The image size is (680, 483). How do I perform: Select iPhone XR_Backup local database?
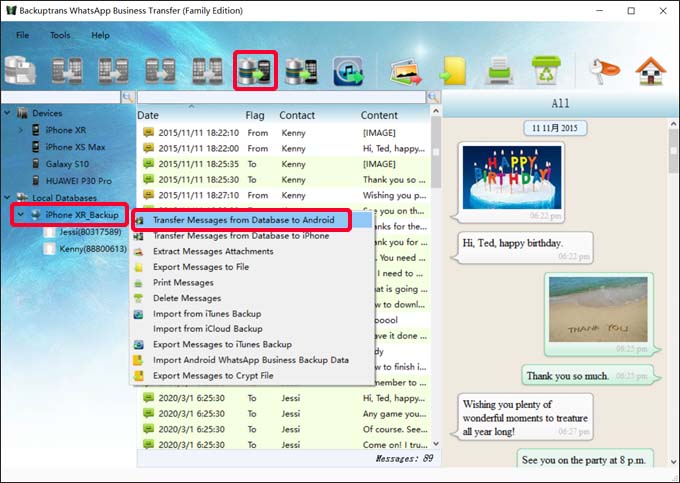click(x=82, y=215)
